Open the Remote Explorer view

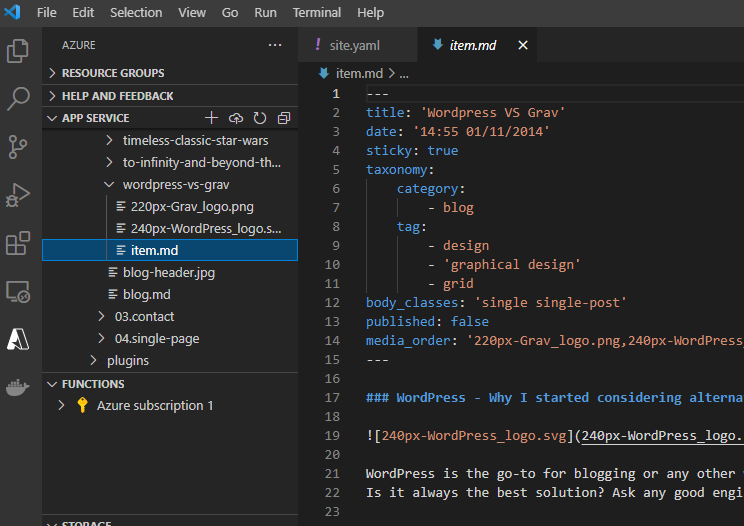[x=18, y=291]
